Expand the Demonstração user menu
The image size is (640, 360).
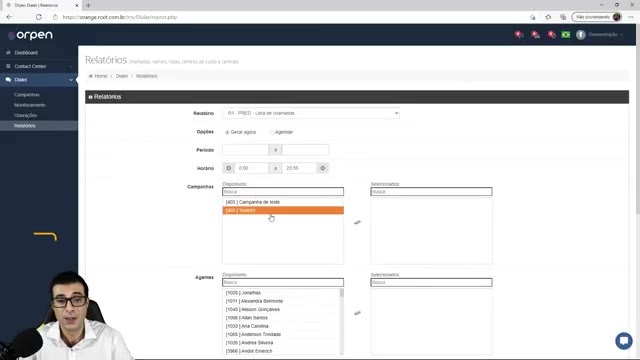[x=606, y=35]
